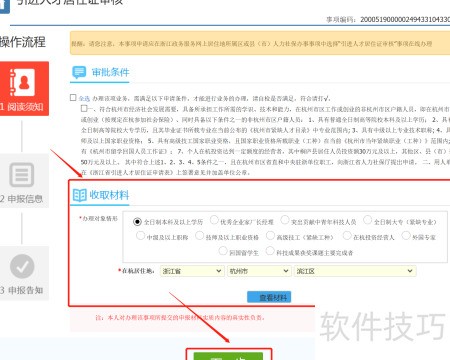This screenshot has width=450, height=360.
Task: Select the 优秀企业家厂长经理 radio option
Action: click(x=214, y=220)
